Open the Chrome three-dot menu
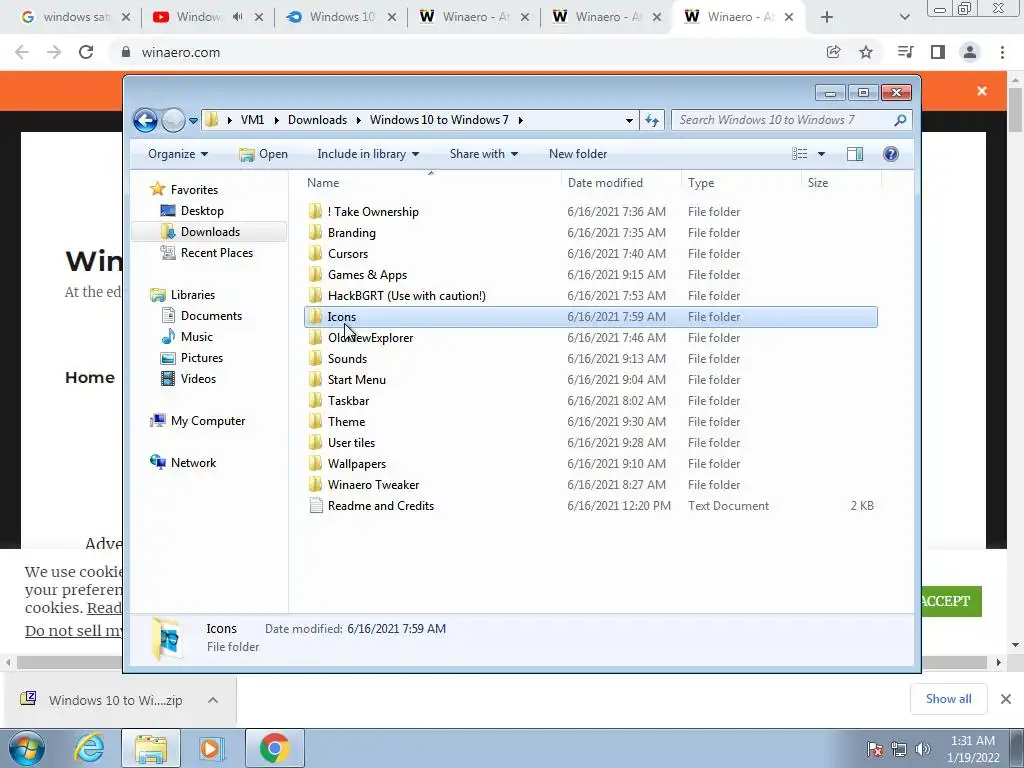The image size is (1024, 768). pos(1002,52)
